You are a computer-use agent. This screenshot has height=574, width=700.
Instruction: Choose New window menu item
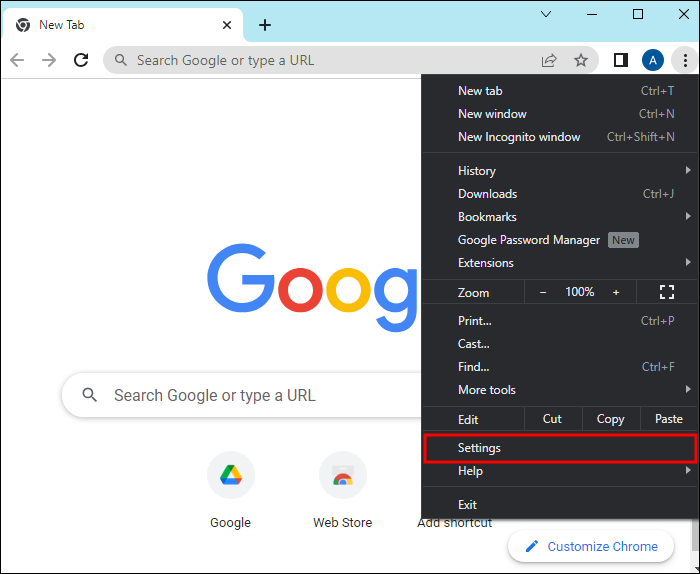pos(560,114)
